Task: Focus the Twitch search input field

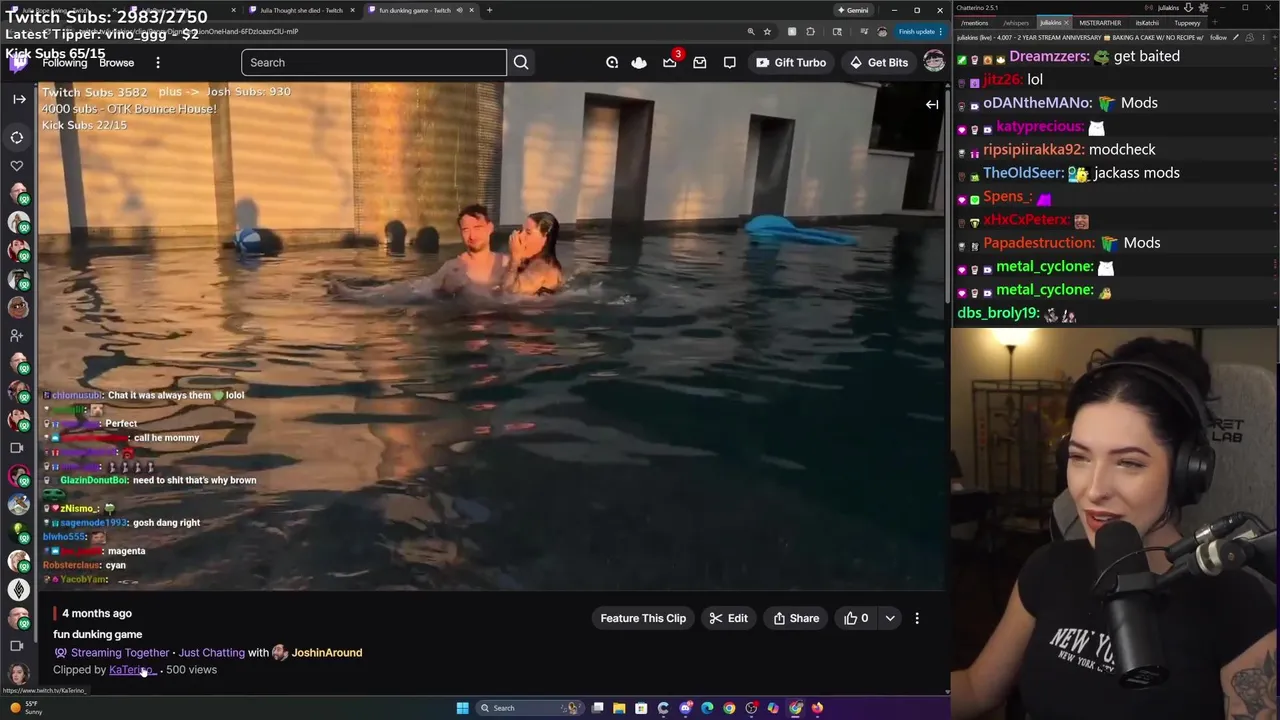Action: coord(374,62)
